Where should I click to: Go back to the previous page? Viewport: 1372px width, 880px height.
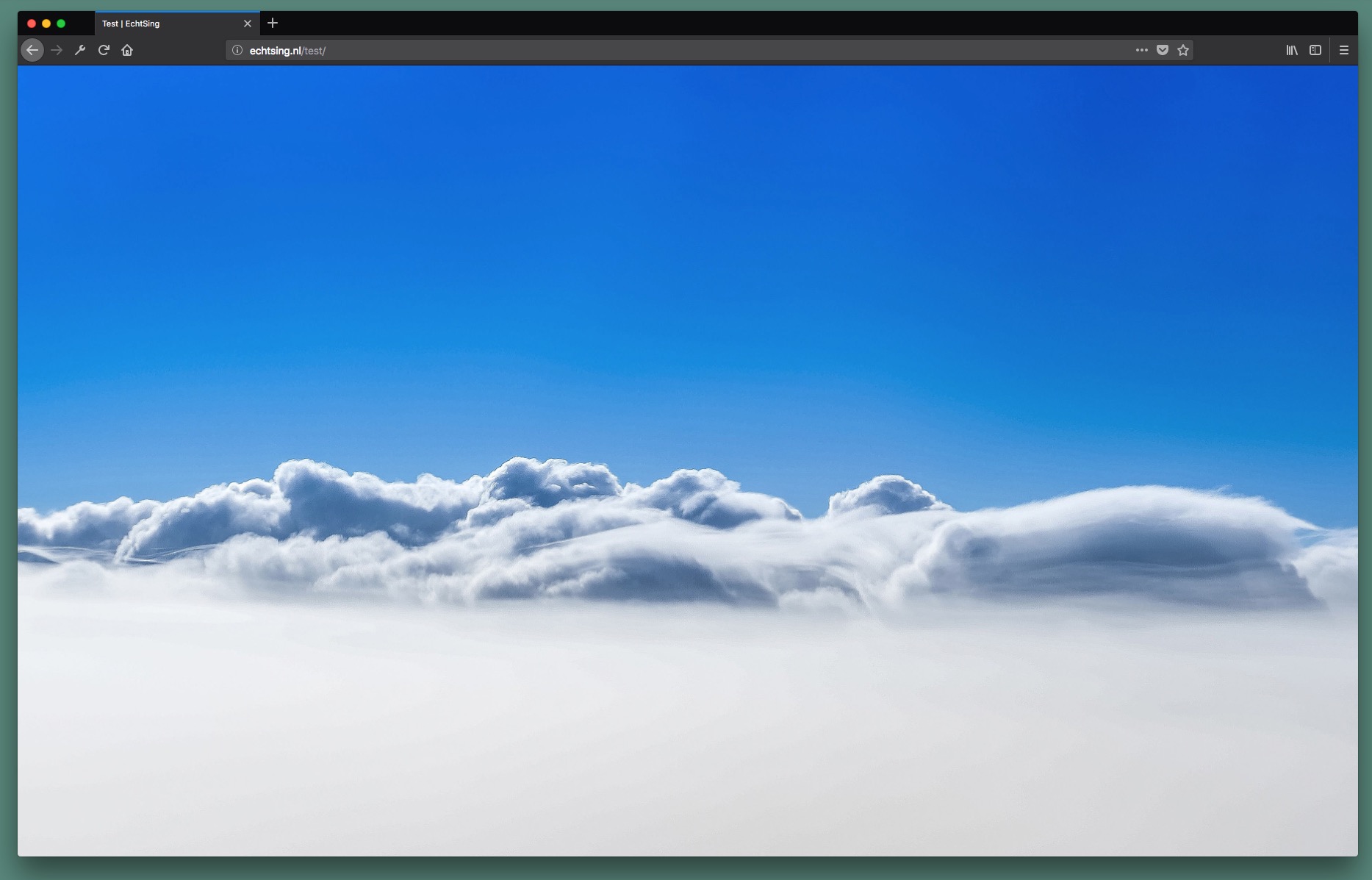pos(32,50)
